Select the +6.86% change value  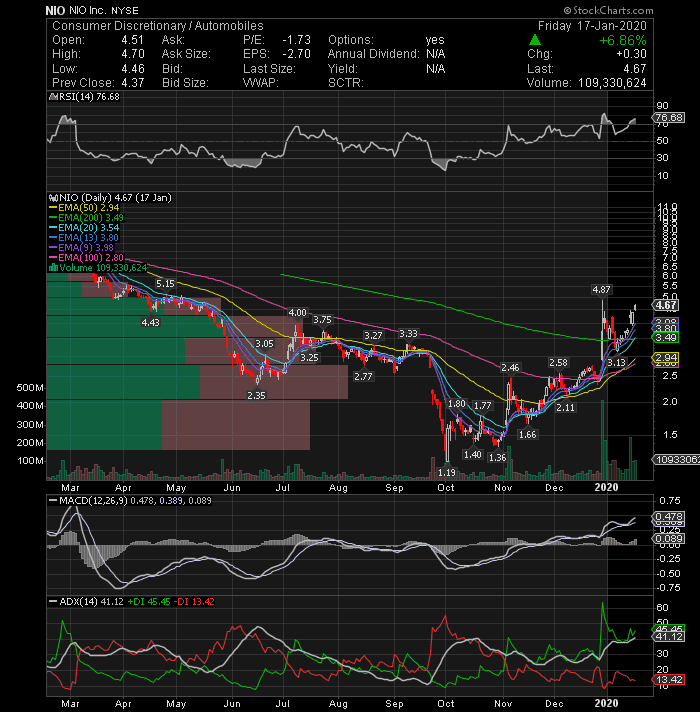[623, 40]
